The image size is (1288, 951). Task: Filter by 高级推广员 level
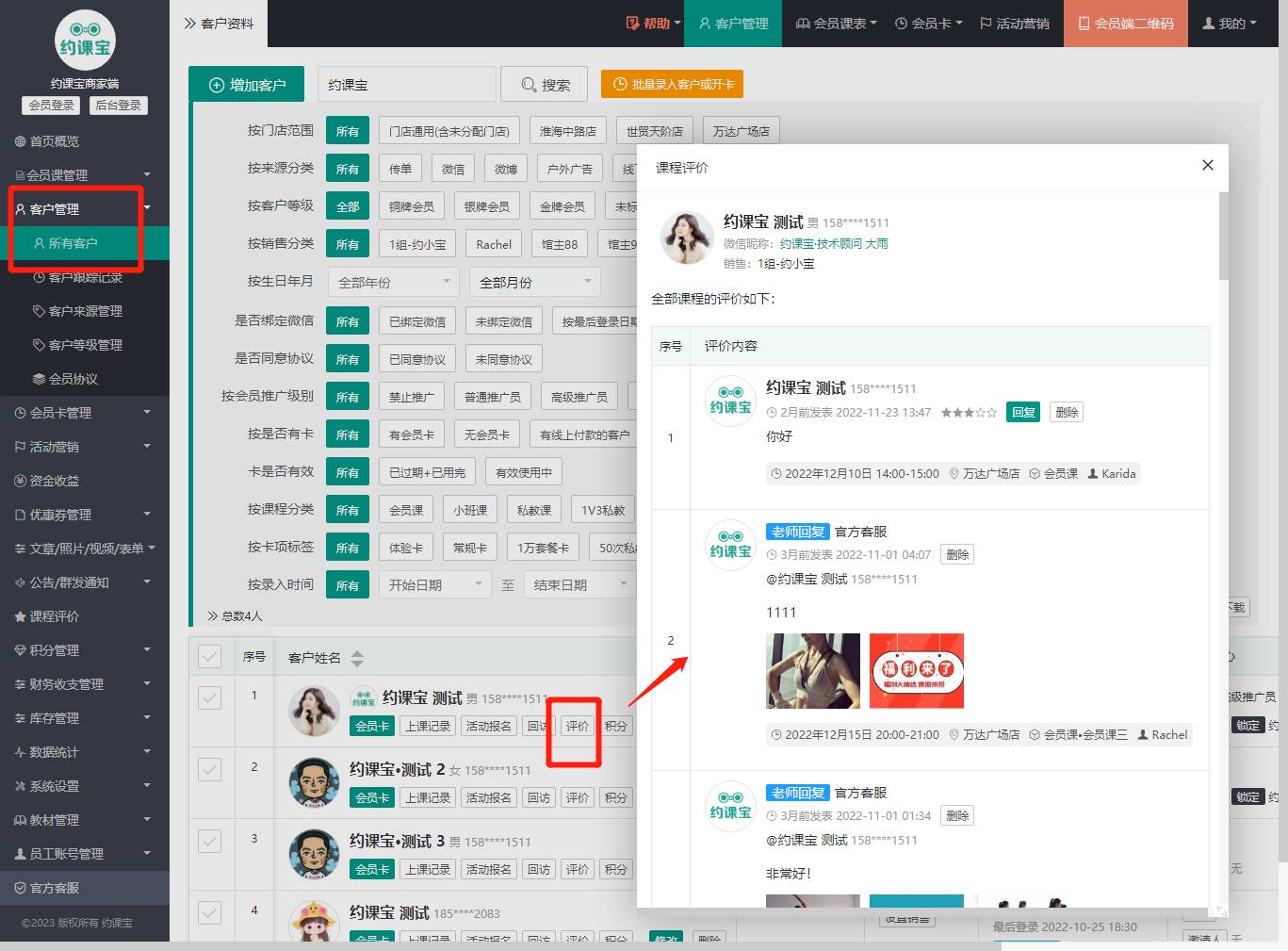[579, 397]
